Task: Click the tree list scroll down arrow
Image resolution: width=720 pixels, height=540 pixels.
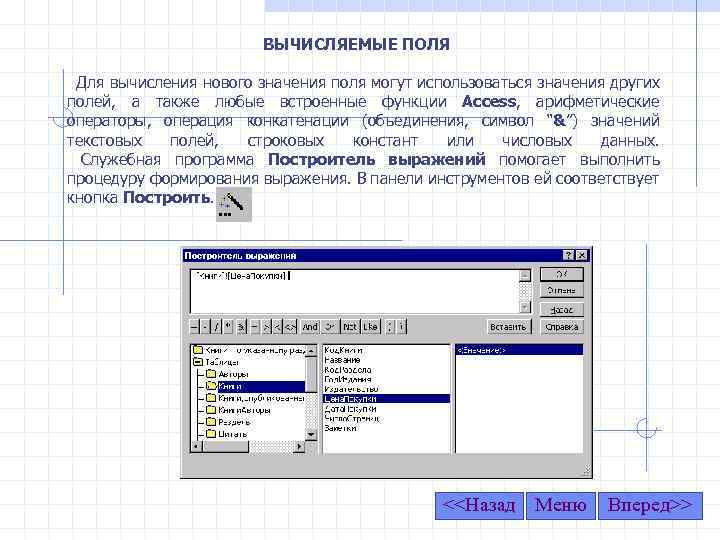Action: pyautogui.click(x=311, y=434)
